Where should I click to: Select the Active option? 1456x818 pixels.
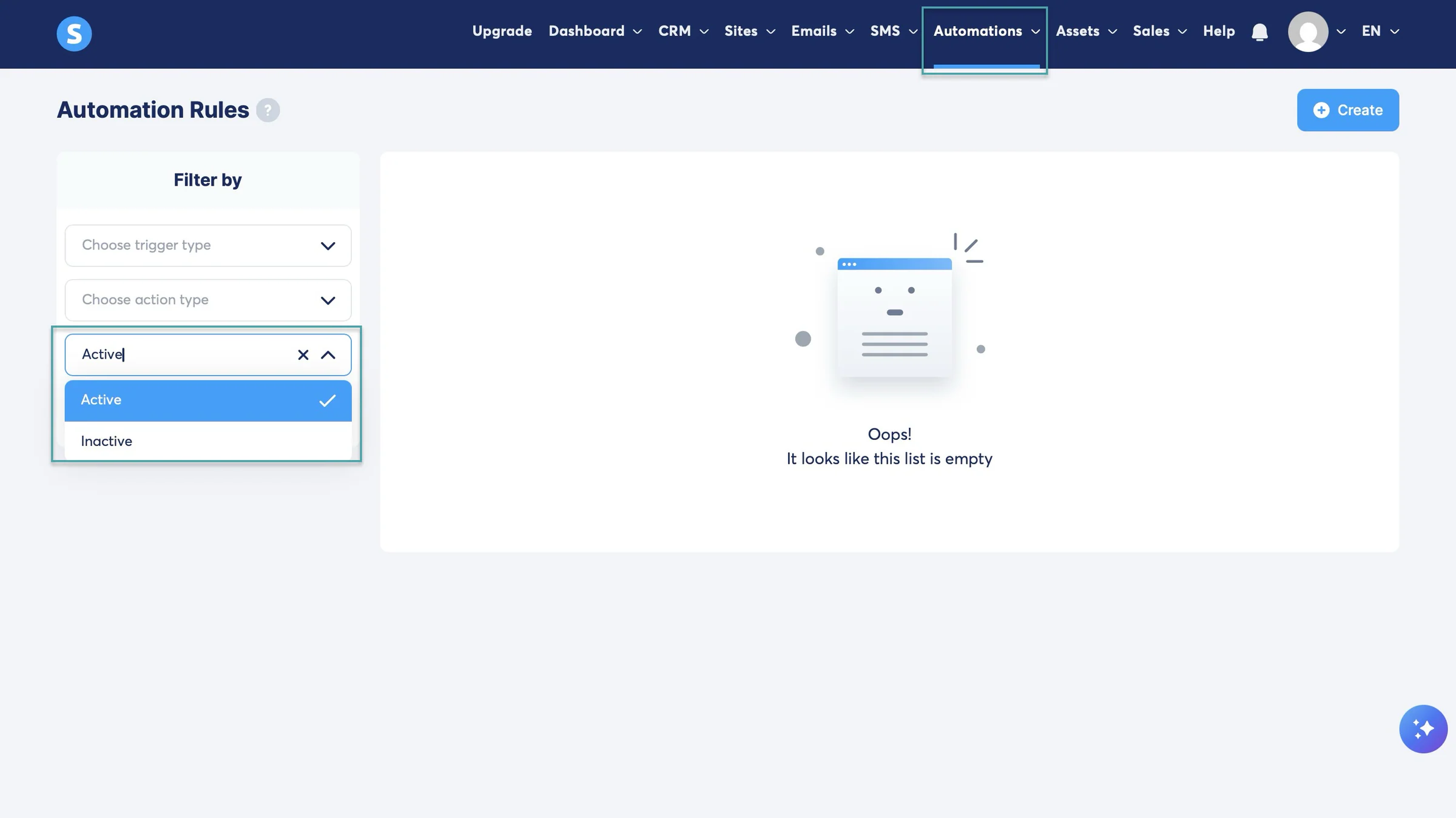point(208,401)
